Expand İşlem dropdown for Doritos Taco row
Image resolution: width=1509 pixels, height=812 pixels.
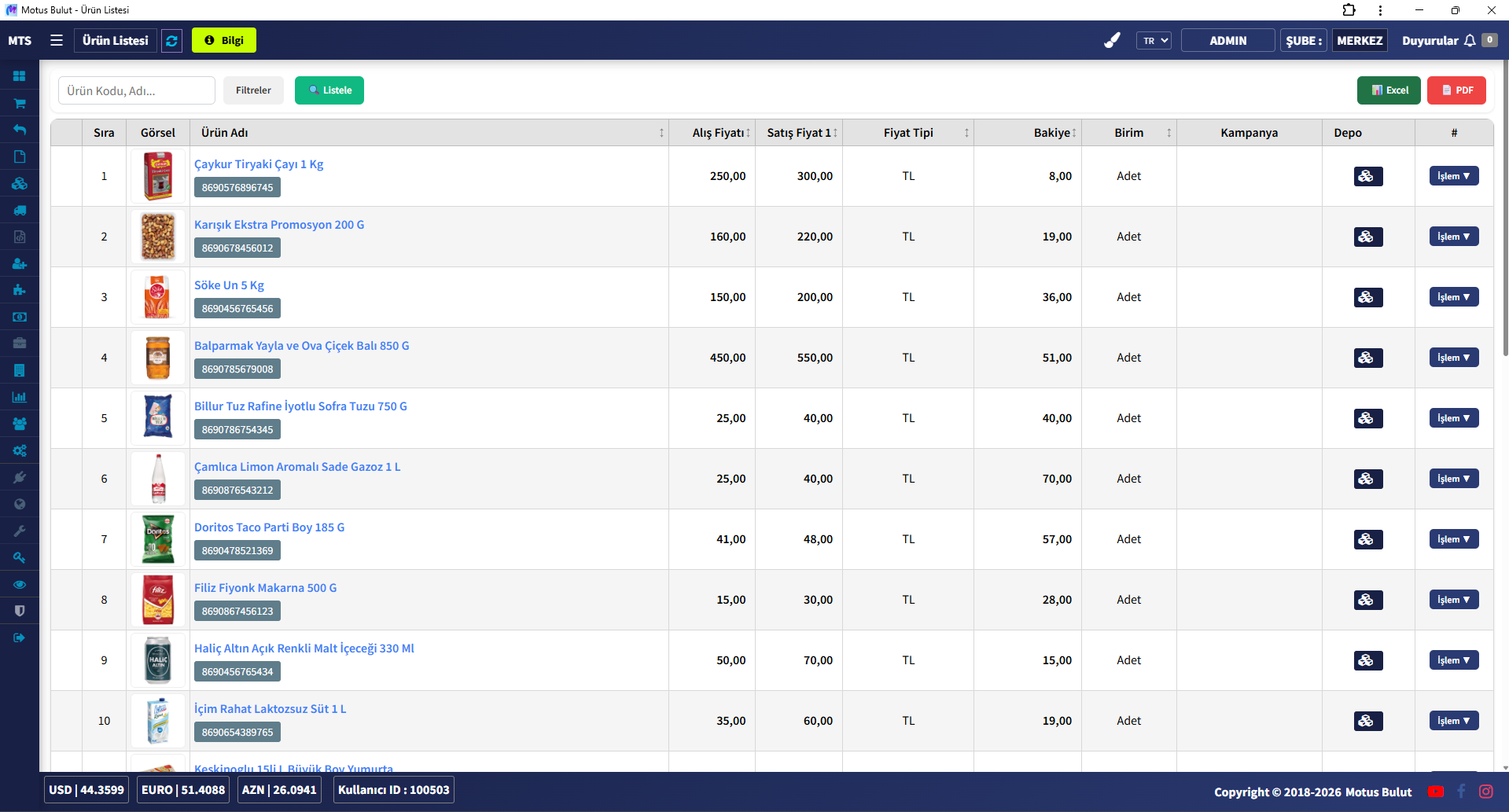click(x=1453, y=539)
